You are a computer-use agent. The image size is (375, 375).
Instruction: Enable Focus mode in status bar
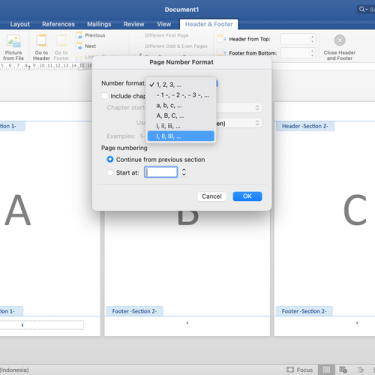click(x=300, y=370)
